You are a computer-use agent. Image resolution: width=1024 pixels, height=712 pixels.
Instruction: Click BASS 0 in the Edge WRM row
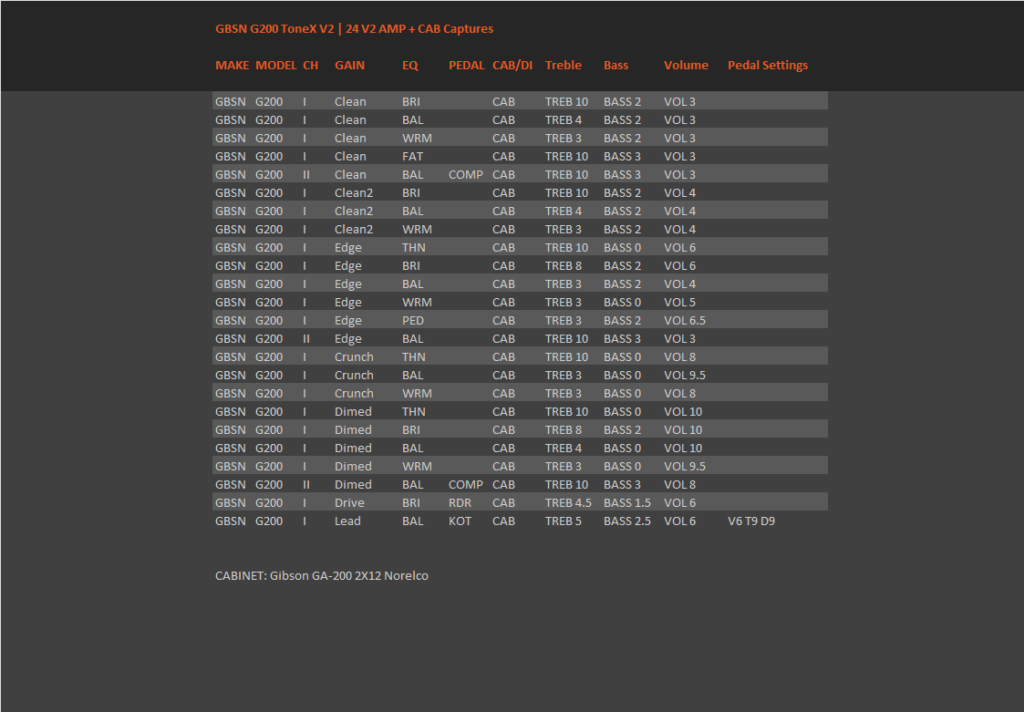click(622, 302)
